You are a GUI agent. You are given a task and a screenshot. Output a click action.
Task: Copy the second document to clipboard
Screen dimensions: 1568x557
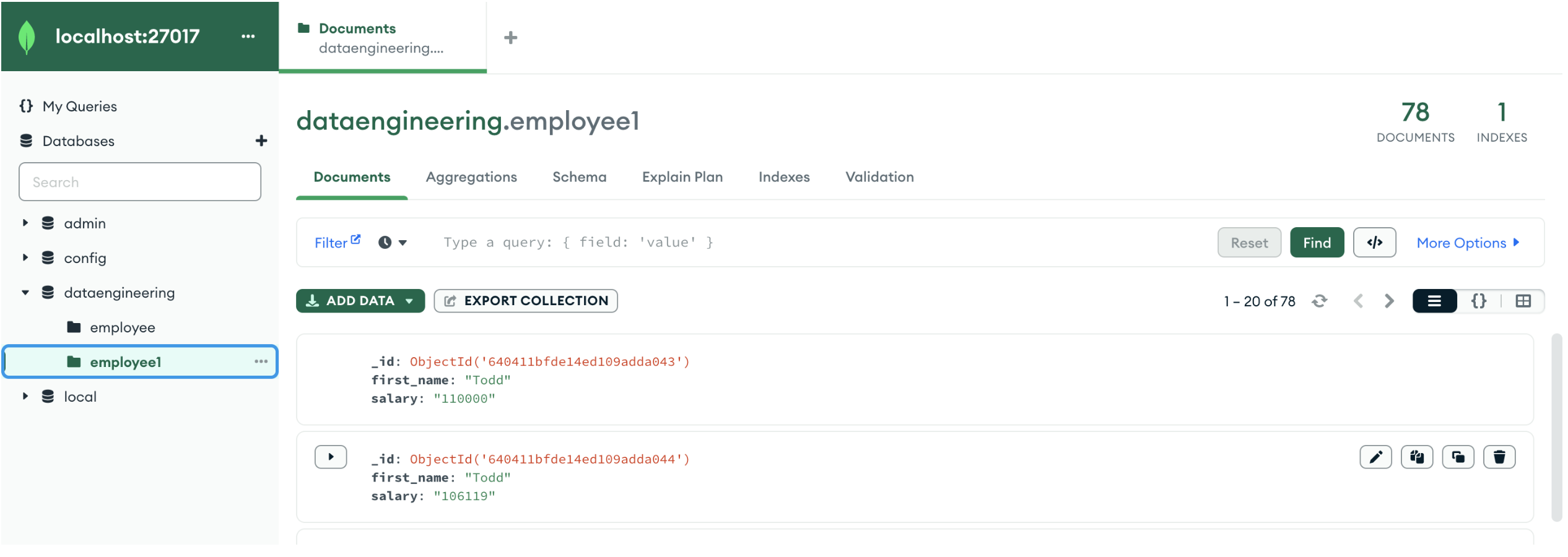[x=1416, y=457]
